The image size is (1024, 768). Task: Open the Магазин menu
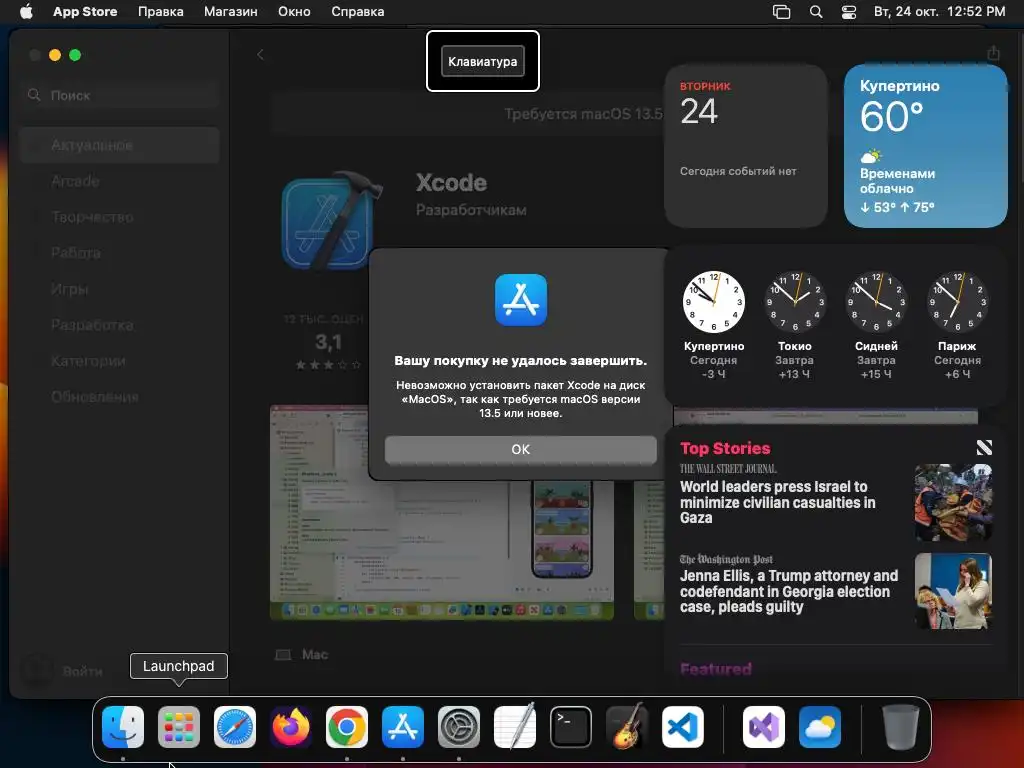231,12
